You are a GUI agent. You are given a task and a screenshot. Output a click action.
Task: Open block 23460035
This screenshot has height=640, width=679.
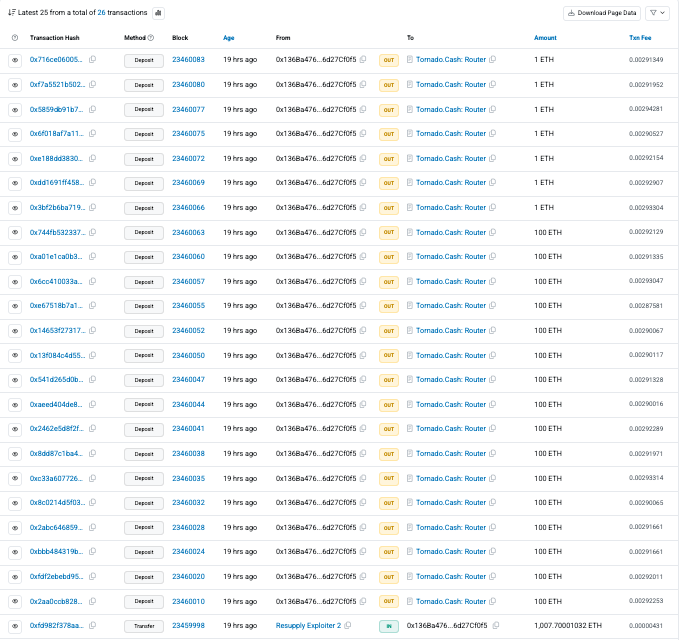click(188, 478)
